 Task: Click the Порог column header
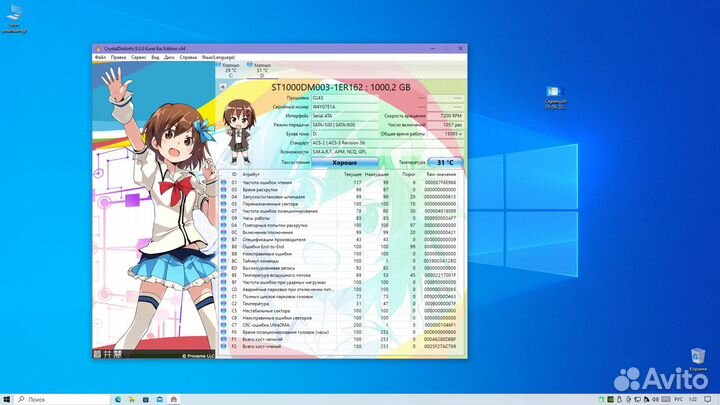408,174
